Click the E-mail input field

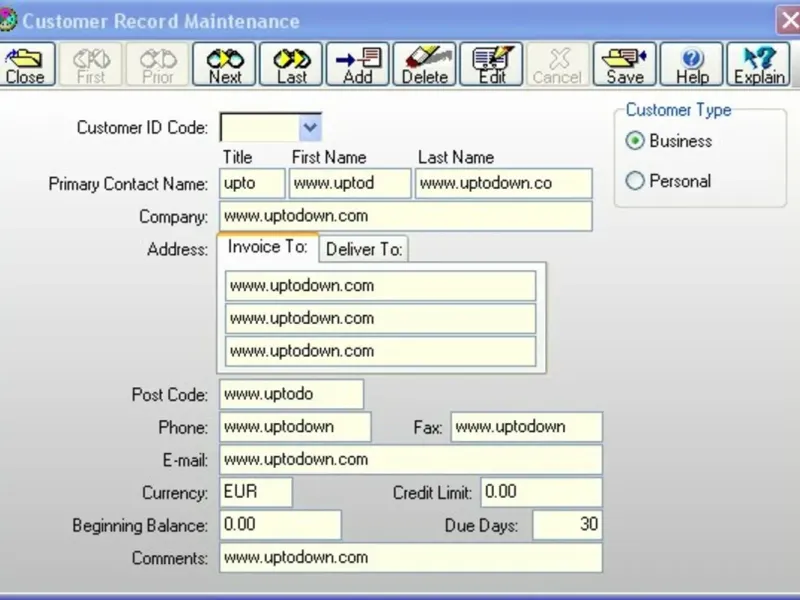pos(411,459)
